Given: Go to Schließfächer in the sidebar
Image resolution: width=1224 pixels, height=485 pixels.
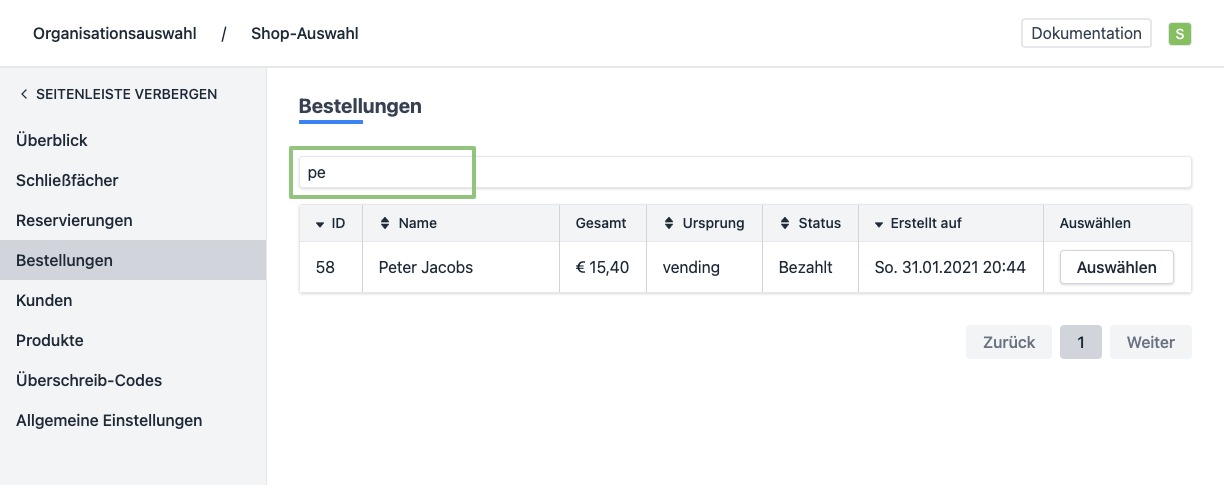Looking at the screenshot, I should [67, 181].
